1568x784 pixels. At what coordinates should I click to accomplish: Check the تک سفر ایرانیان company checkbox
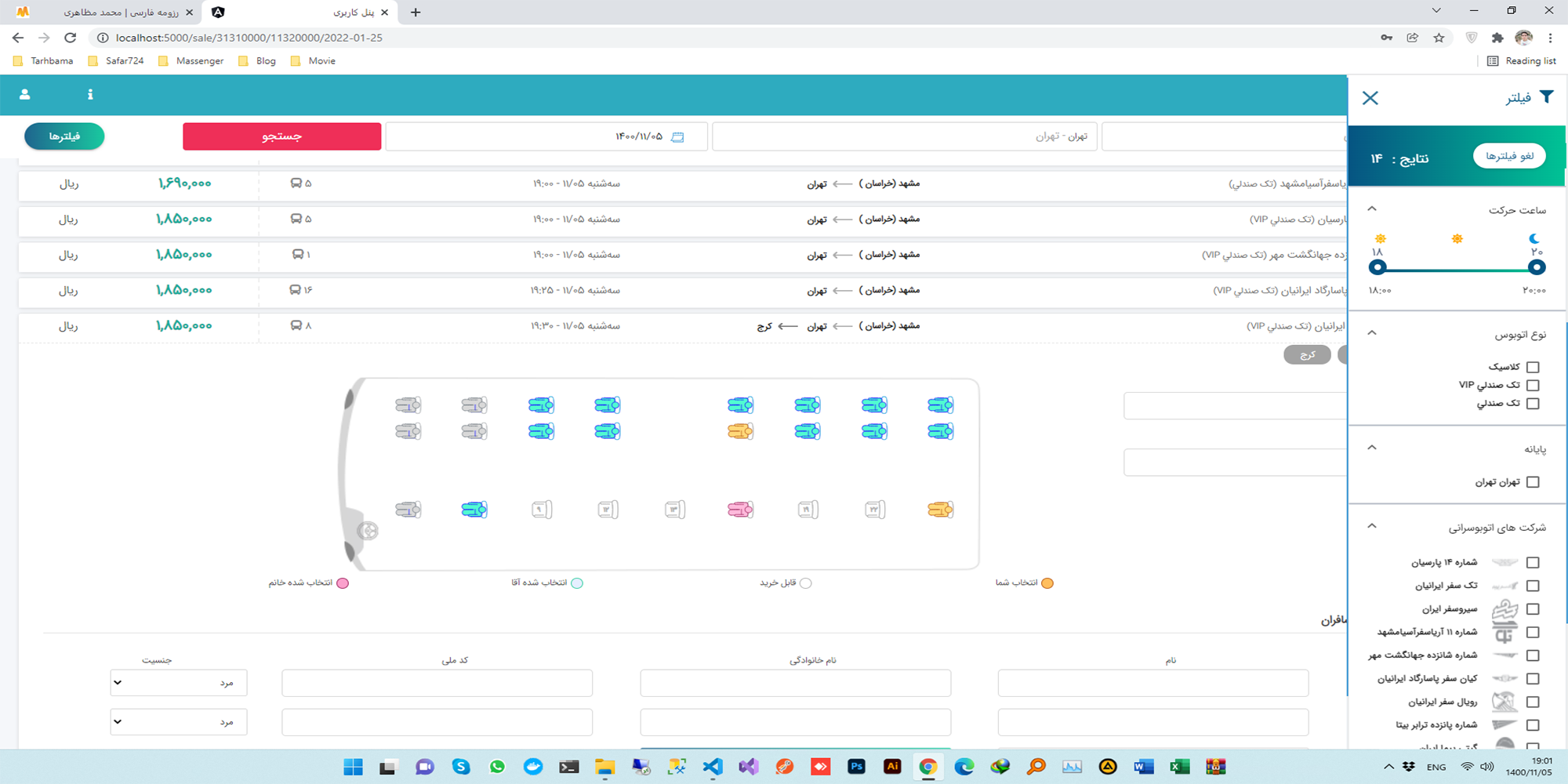pos(1534,586)
